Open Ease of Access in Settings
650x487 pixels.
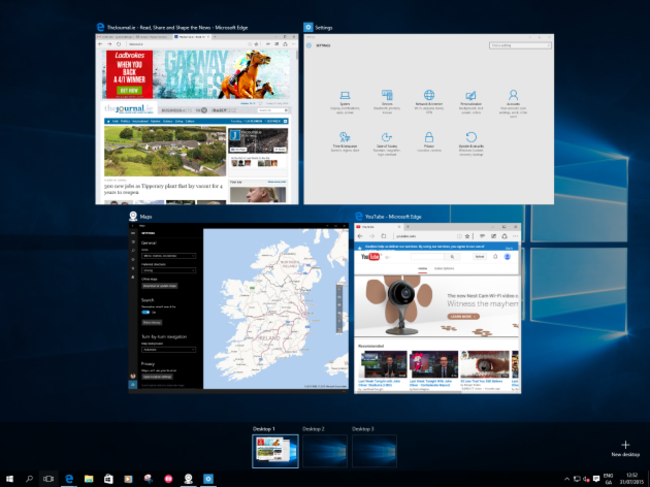point(387,143)
